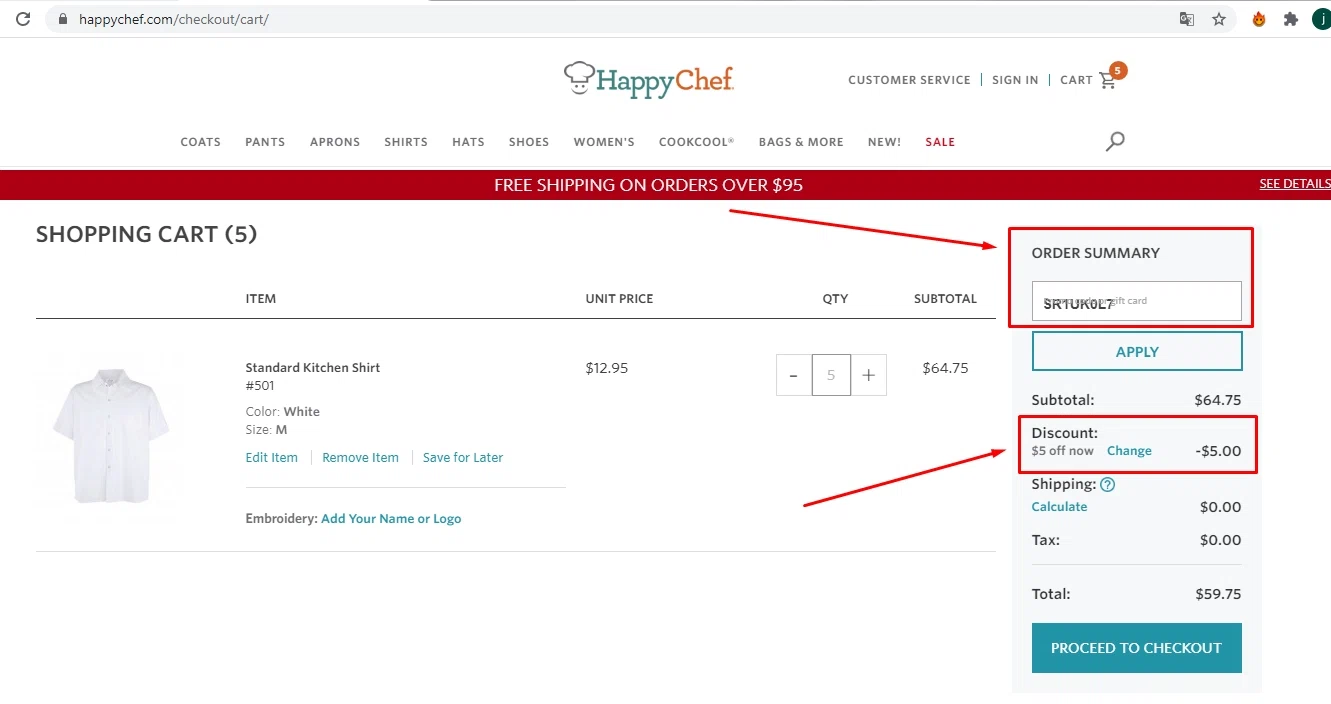Open the magnifier search icon

click(x=1115, y=142)
